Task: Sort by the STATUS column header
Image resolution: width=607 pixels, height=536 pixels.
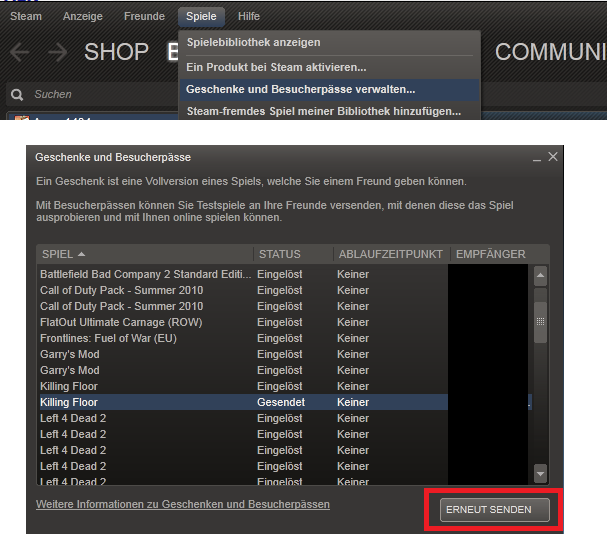Action: coord(294,254)
